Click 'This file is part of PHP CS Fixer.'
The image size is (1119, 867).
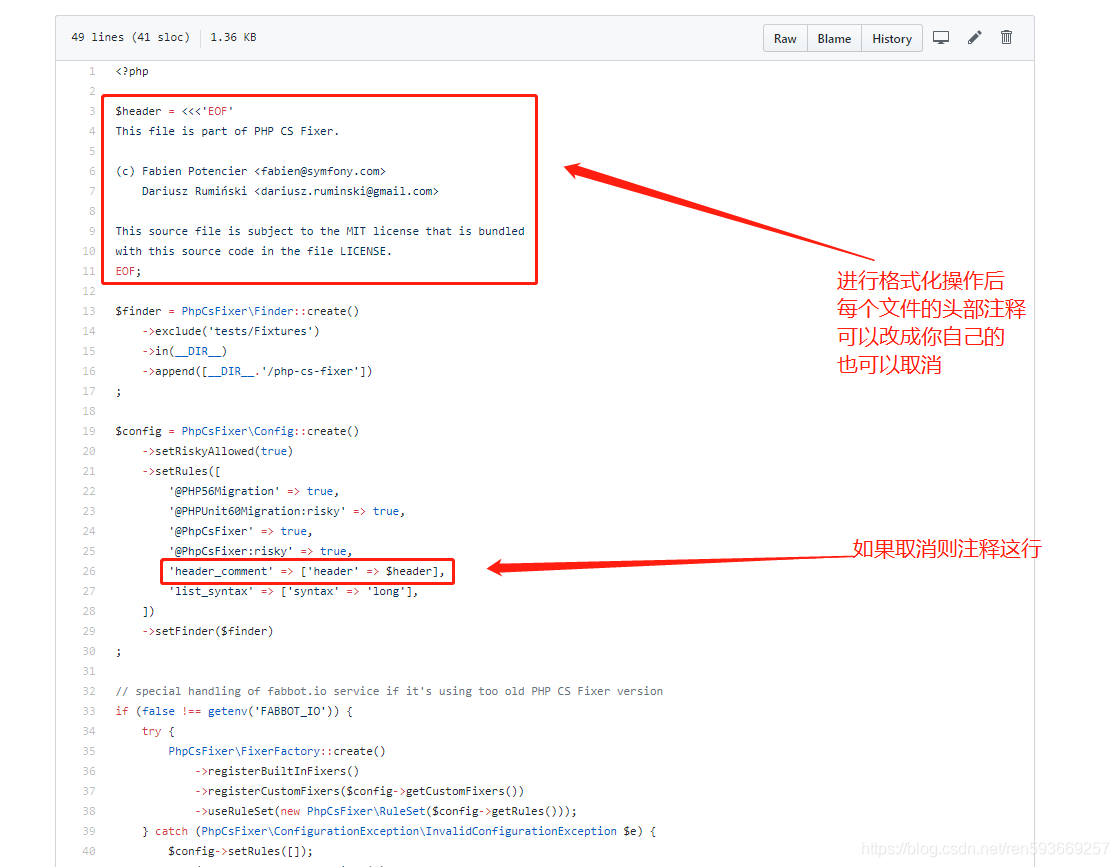(x=227, y=131)
